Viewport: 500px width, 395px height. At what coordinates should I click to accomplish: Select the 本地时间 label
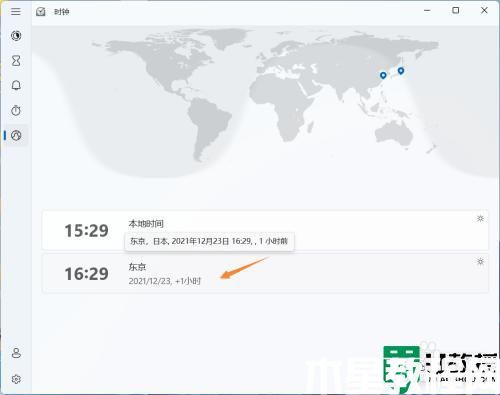coord(146,224)
